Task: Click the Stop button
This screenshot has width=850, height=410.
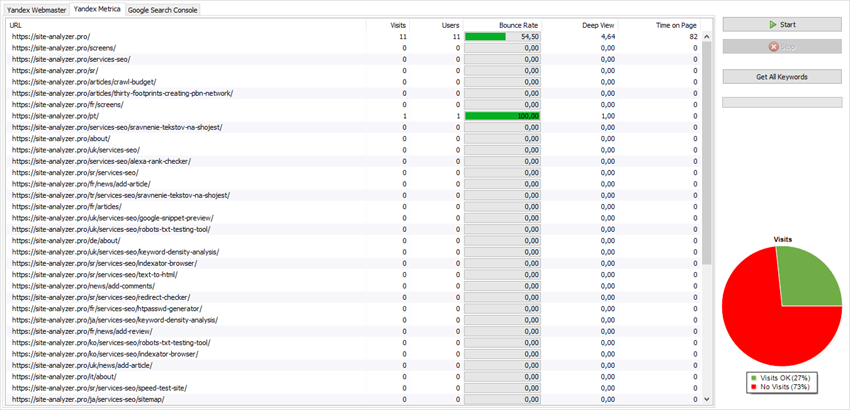Action: pyautogui.click(x=782, y=47)
